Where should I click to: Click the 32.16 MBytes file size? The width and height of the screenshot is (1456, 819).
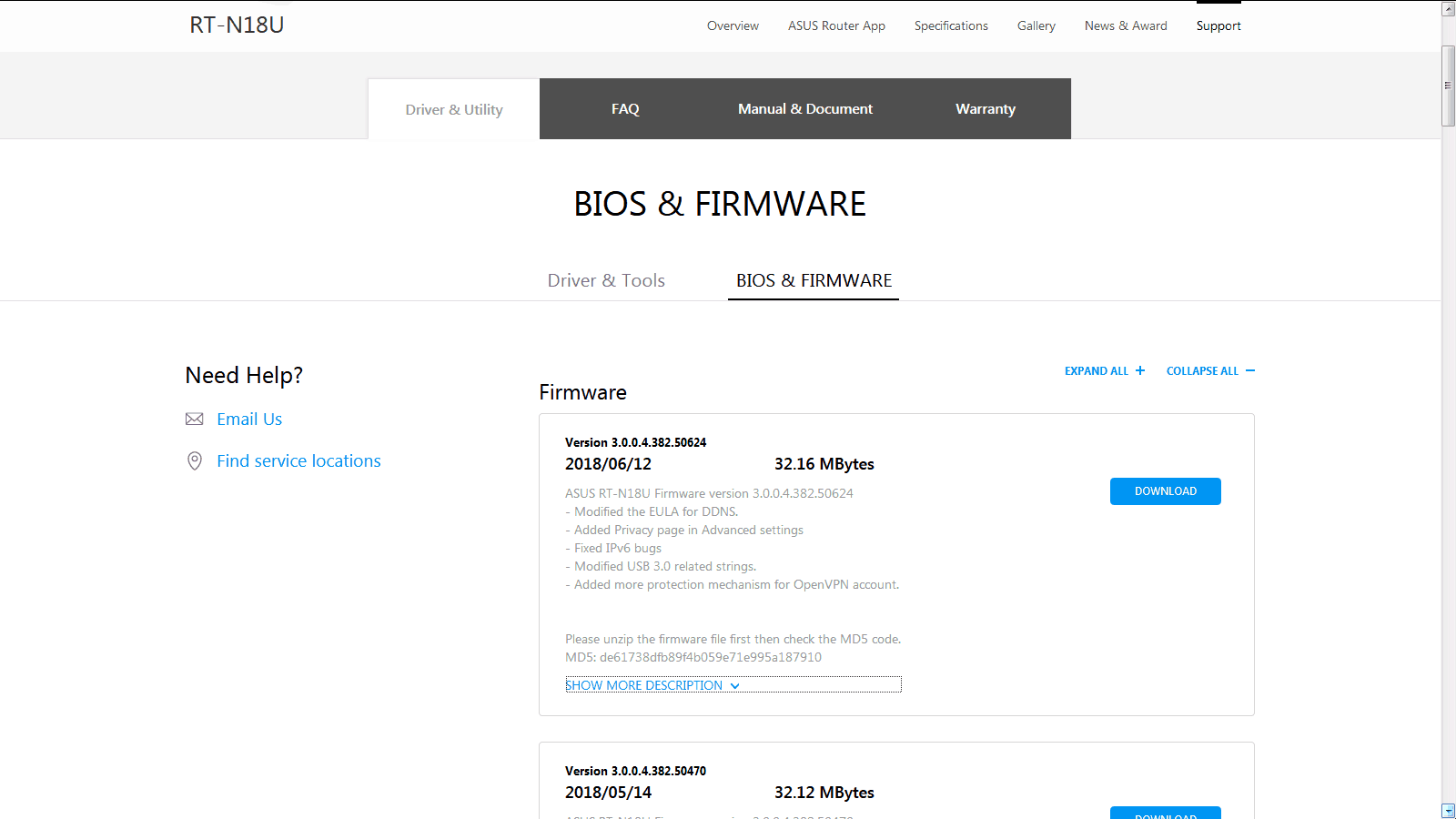point(824,464)
